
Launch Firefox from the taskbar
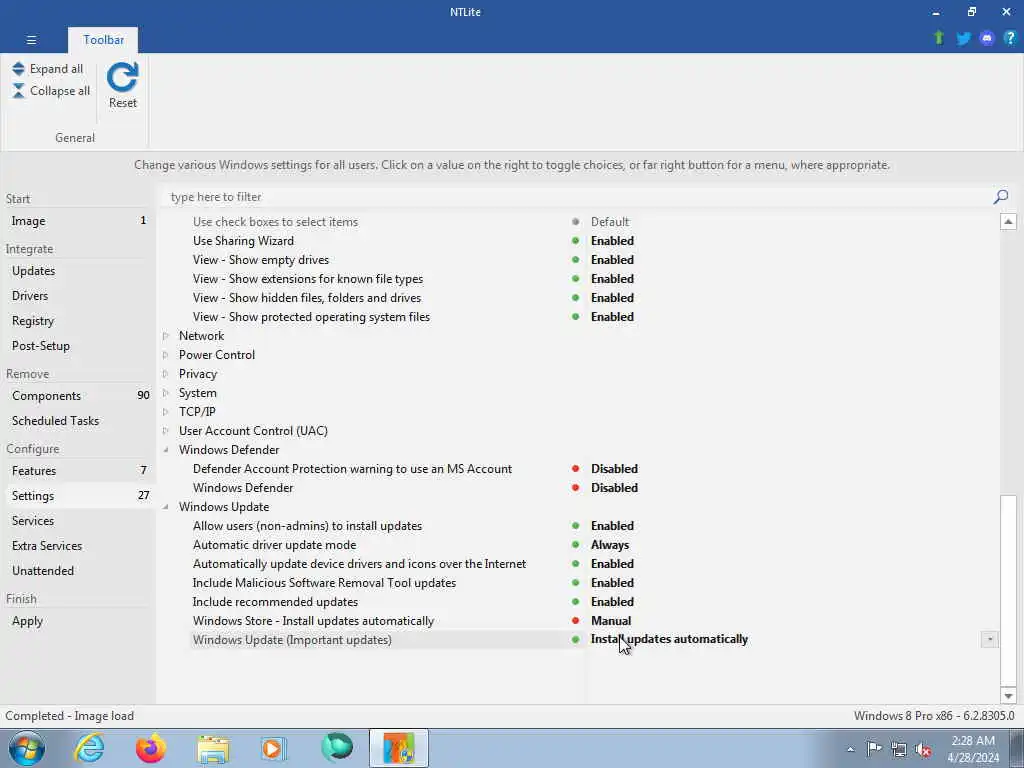point(151,748)
